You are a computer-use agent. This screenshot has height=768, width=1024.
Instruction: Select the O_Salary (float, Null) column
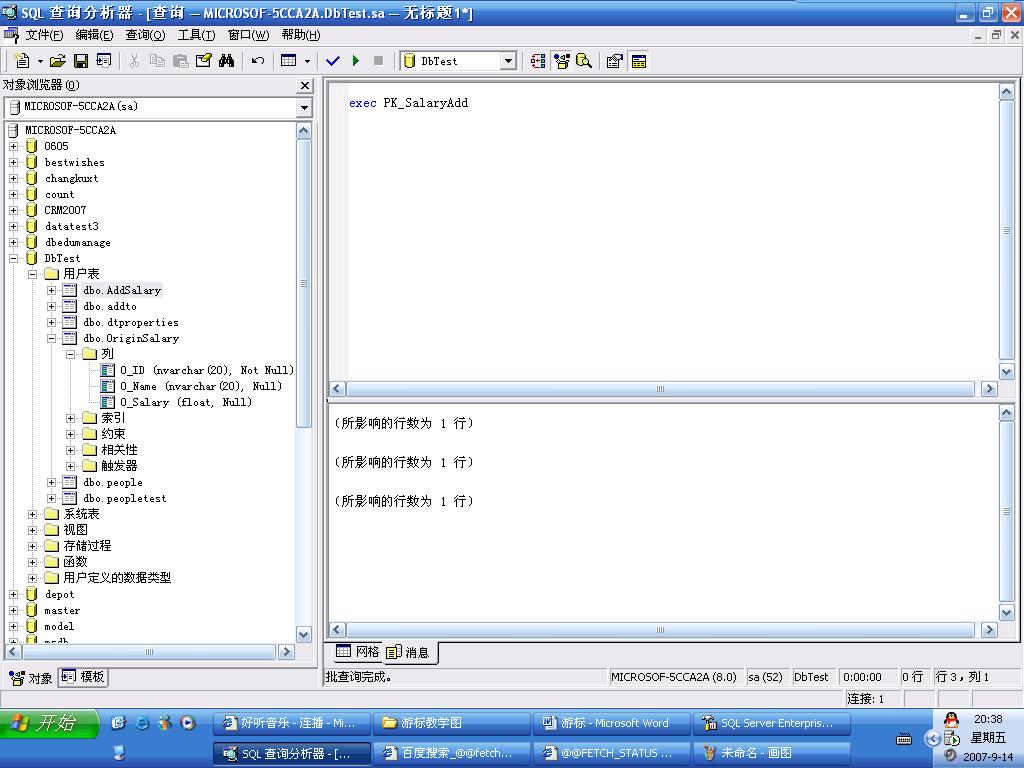pos(185,402)
